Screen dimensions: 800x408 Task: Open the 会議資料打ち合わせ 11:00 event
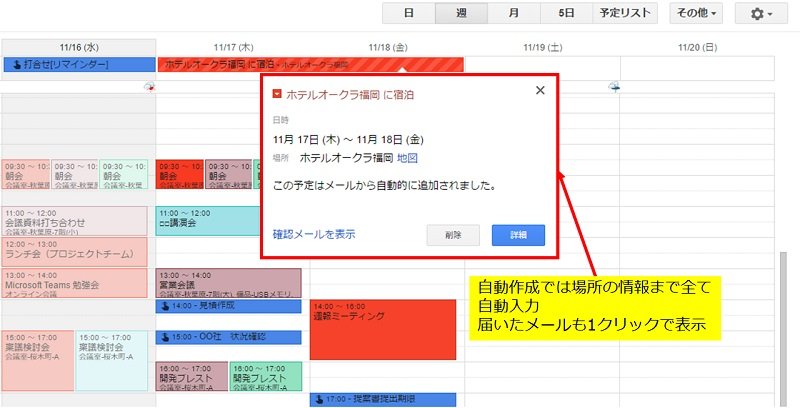74,221
